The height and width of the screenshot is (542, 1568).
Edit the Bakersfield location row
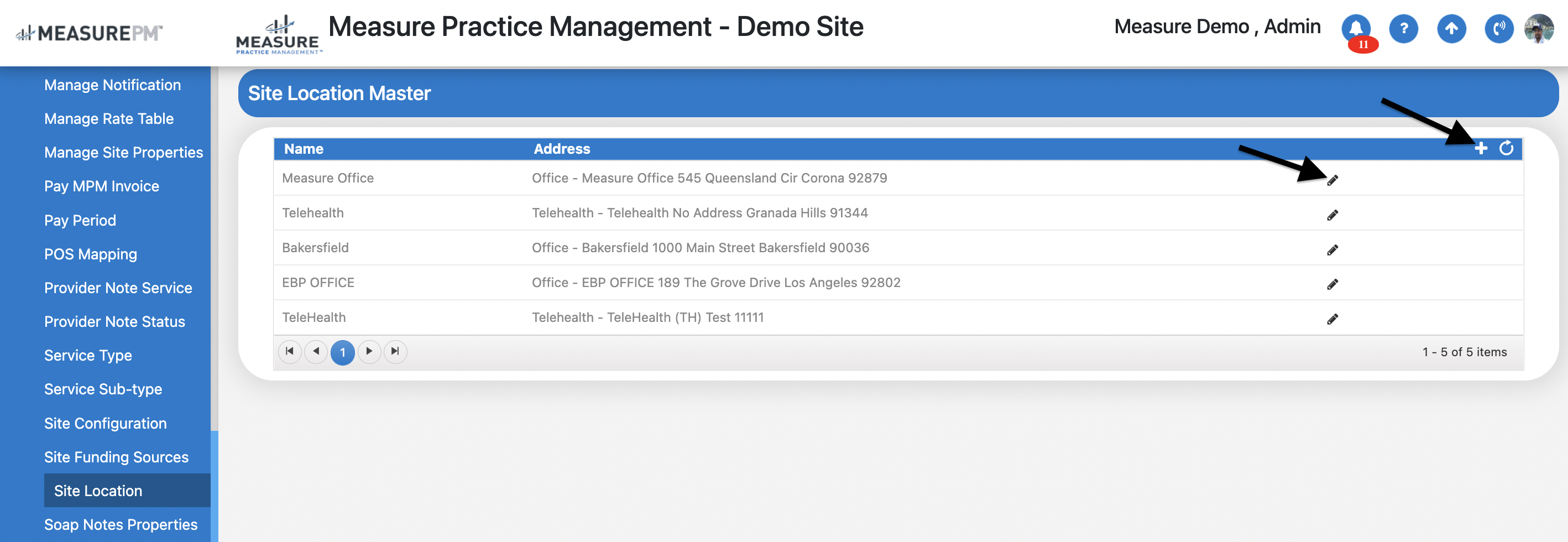1332,249
